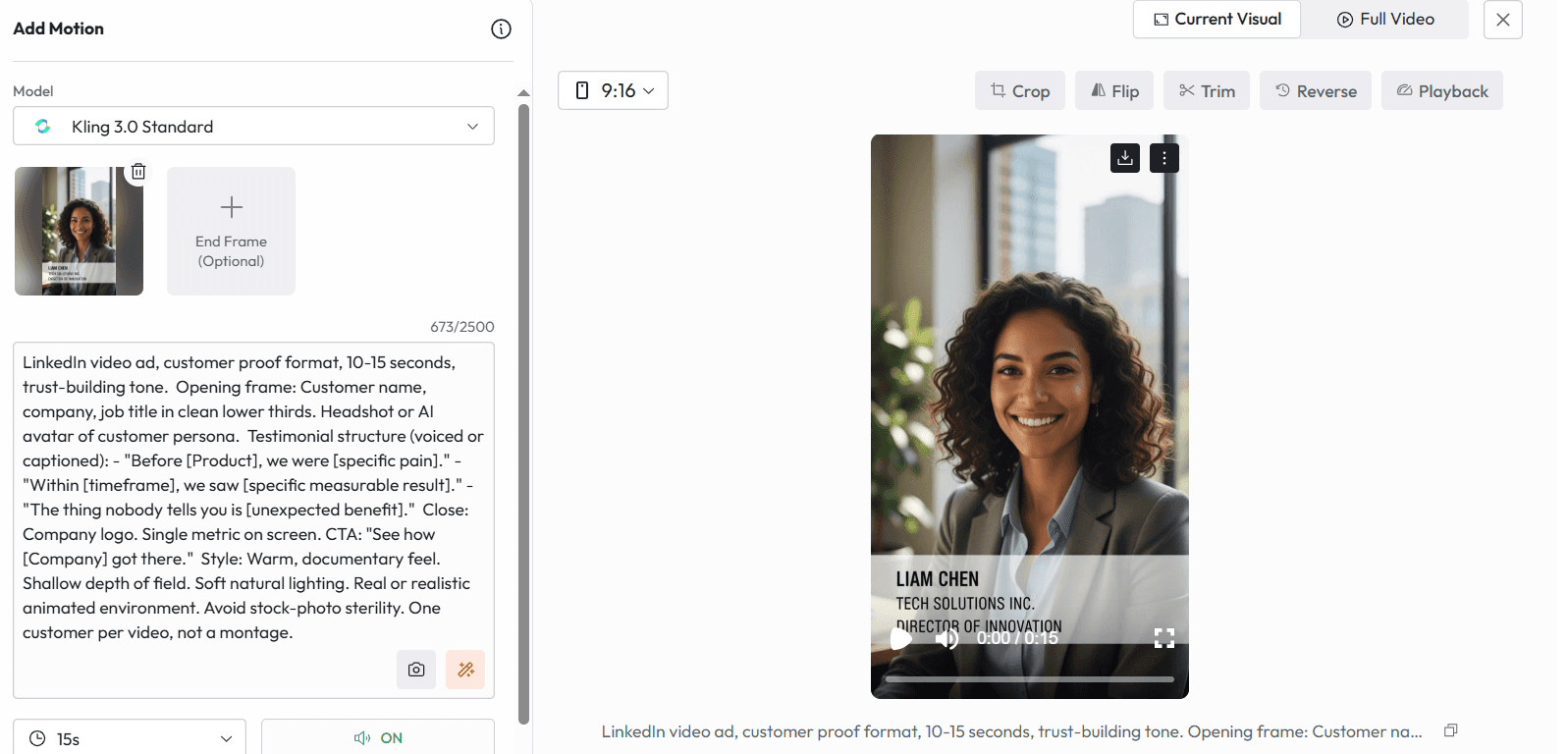The height and width of the screenshot is (754, 1568).
Task: Reverse the video clip
Action: point(1316,90)
